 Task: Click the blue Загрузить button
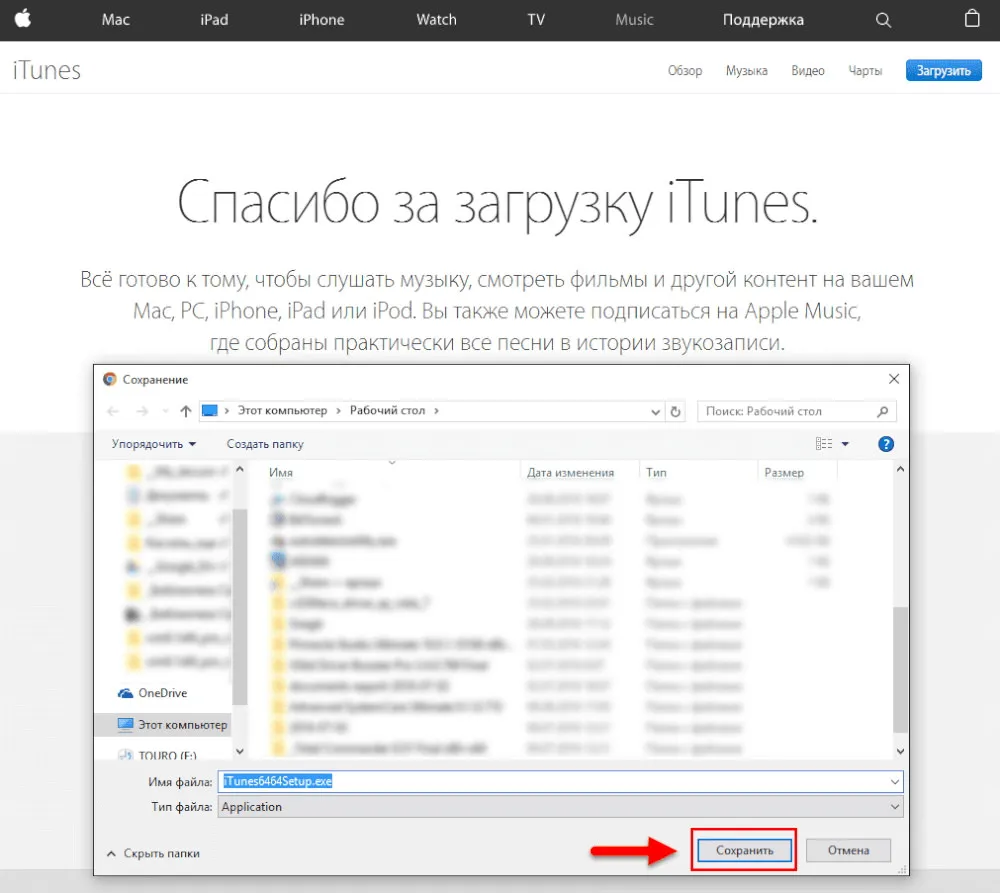943,71
